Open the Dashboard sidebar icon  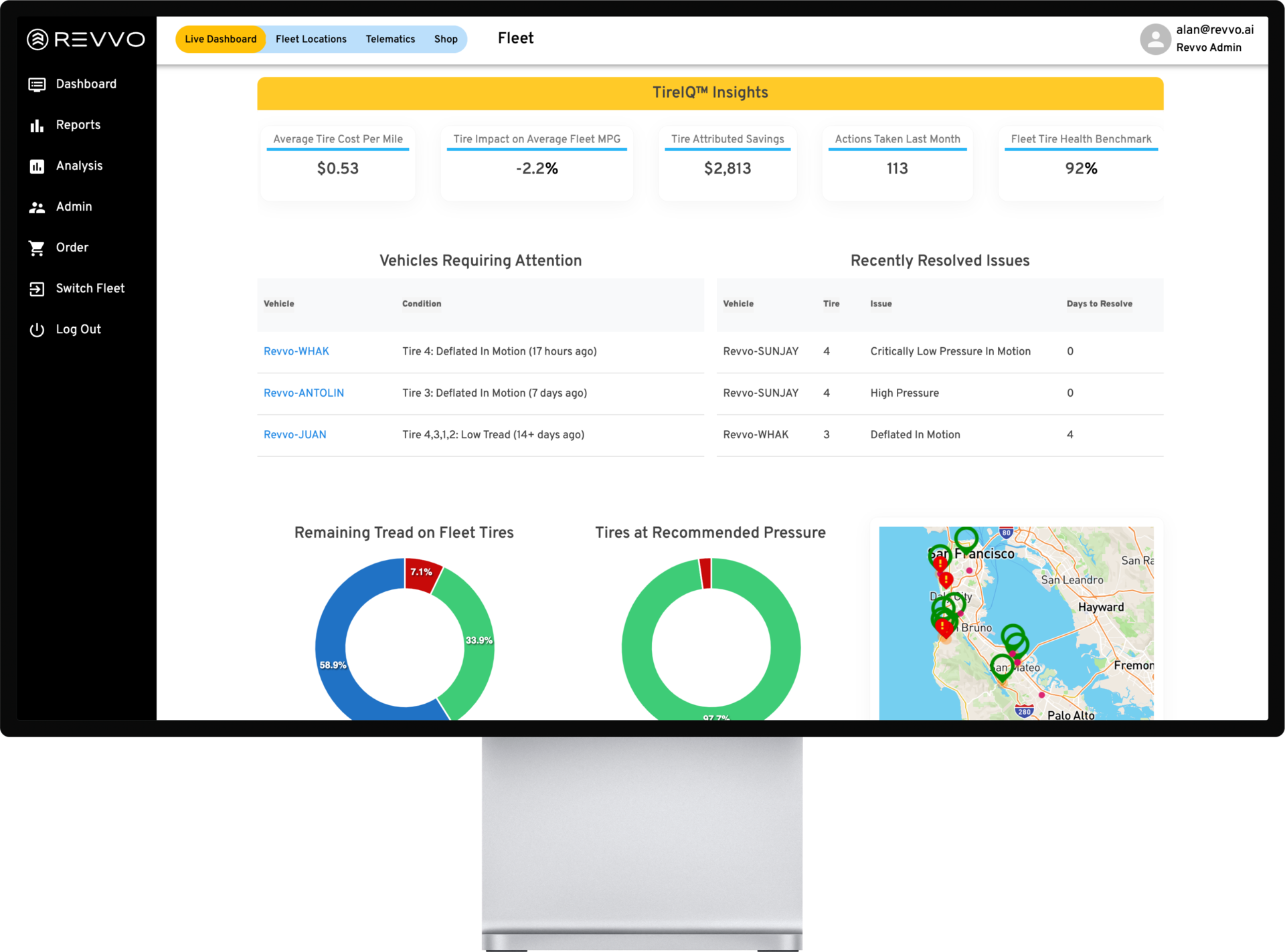[x=37, y=84]
